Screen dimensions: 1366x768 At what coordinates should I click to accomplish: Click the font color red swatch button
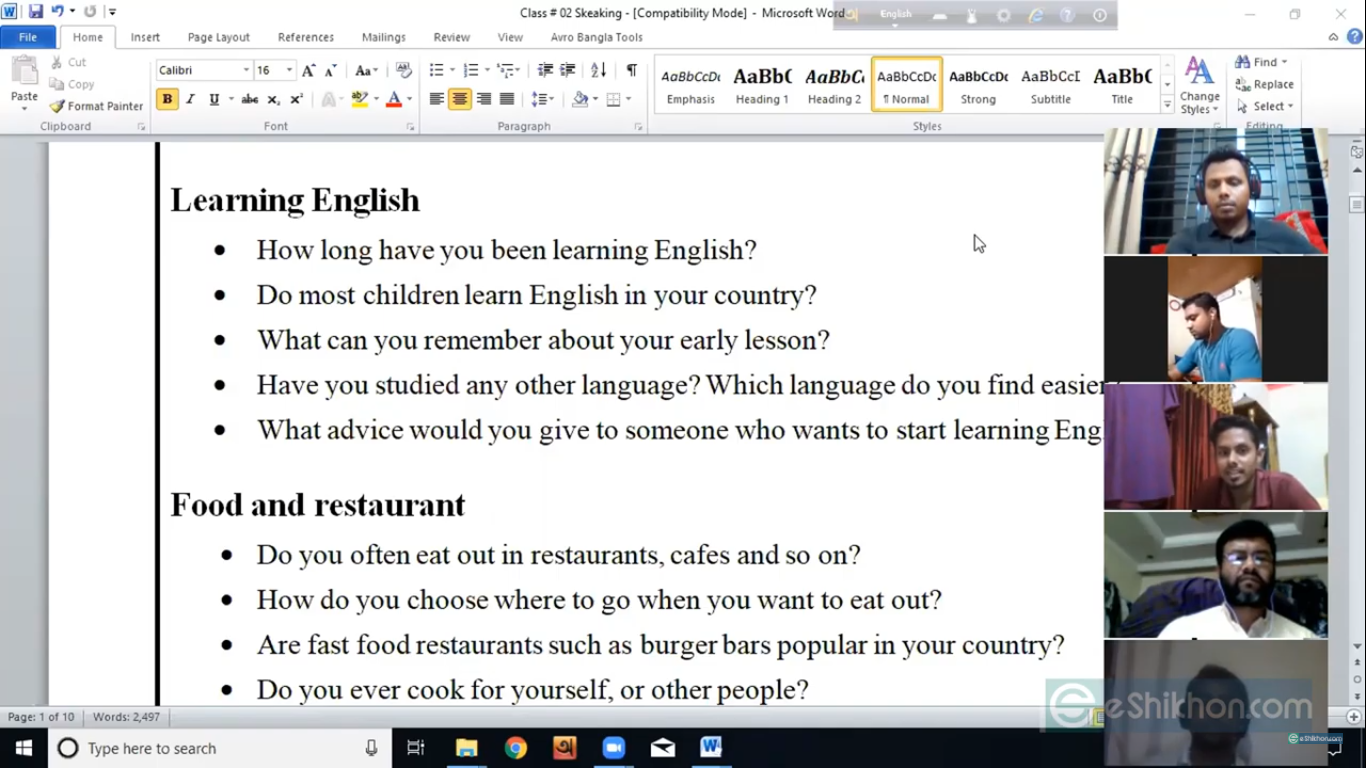[394, 99]
